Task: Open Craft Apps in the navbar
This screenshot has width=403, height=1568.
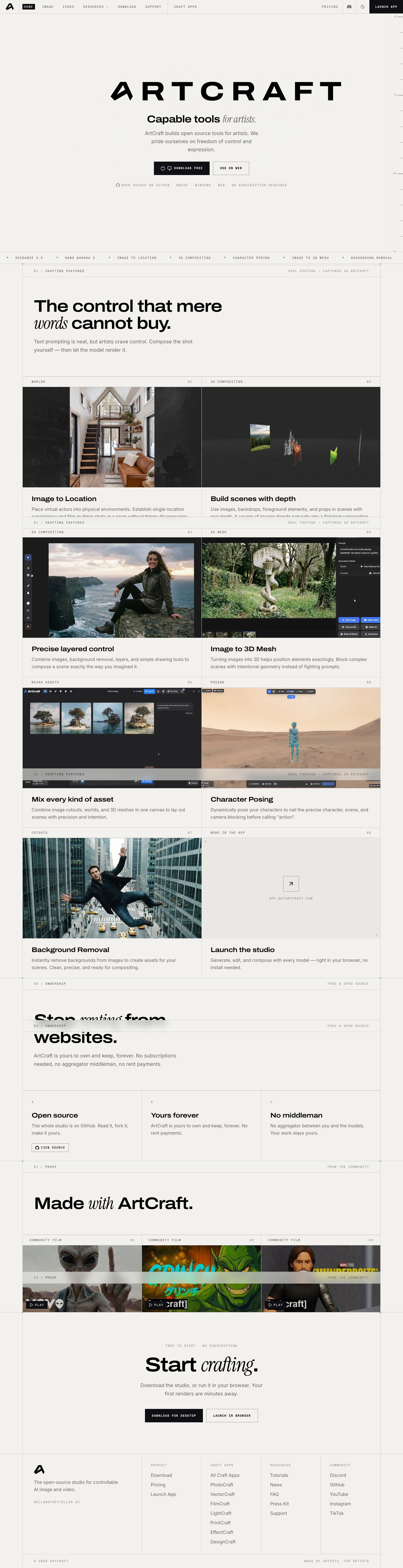Action: pos(185,7)
